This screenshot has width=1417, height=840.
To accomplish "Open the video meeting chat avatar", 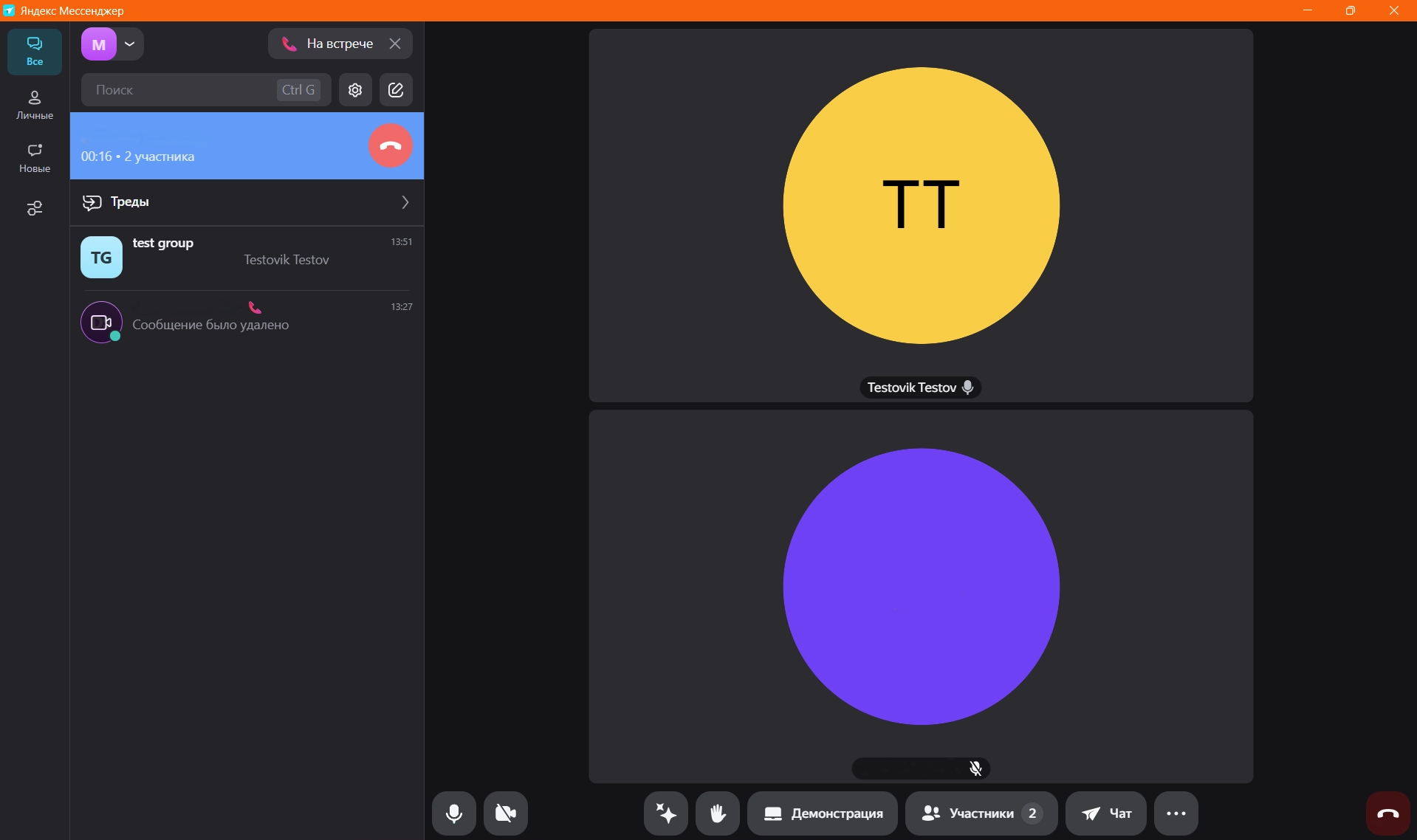I will click(x=101, y=323).
